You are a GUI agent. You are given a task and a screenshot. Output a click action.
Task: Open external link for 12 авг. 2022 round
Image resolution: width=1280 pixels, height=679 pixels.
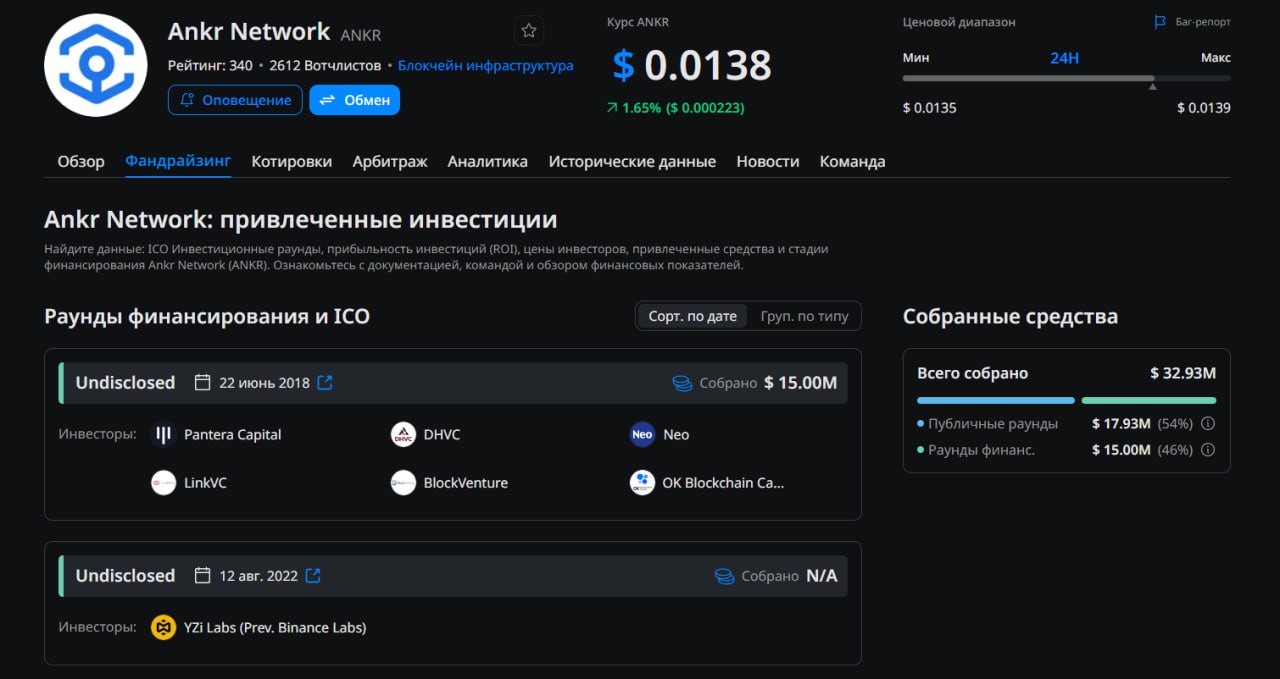[313, 576]
